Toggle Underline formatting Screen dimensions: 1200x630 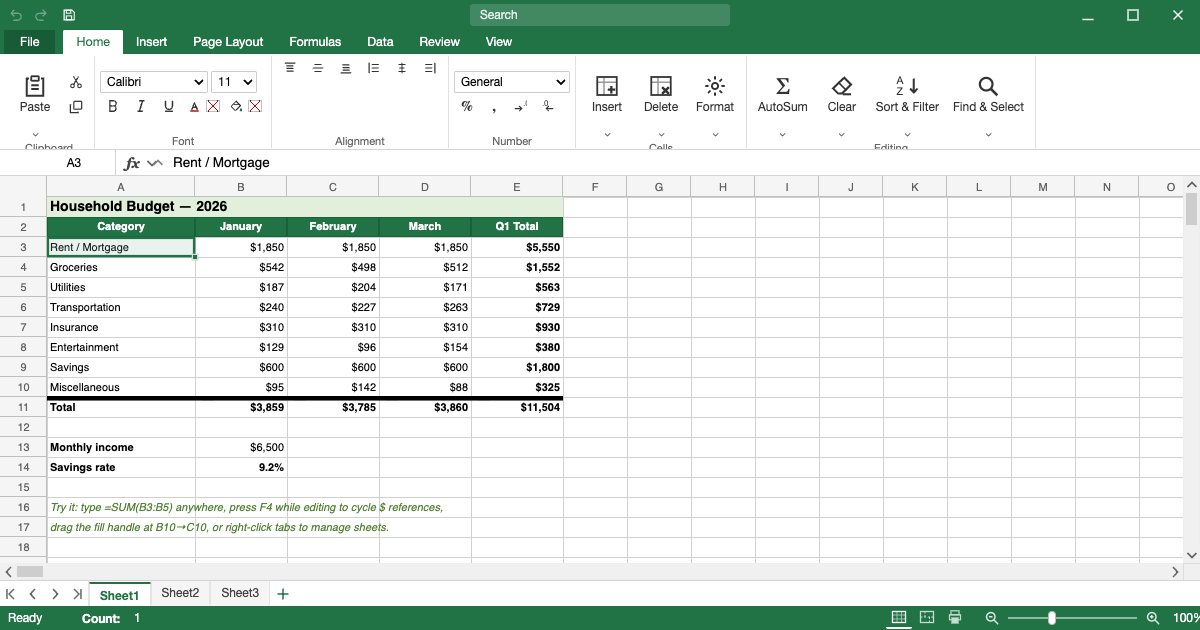(x=168, y=107)
